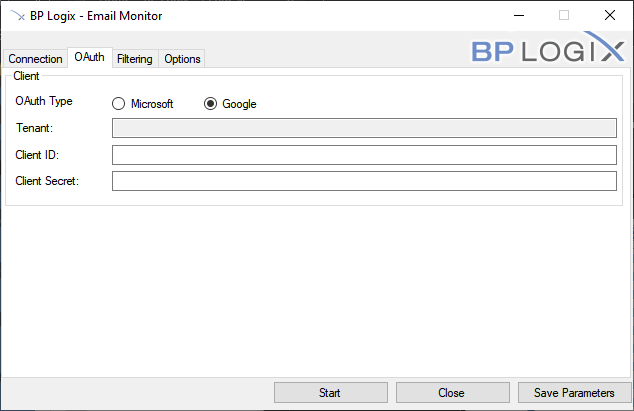
Task: Select the OAuth tab
Action: point(89,58)
